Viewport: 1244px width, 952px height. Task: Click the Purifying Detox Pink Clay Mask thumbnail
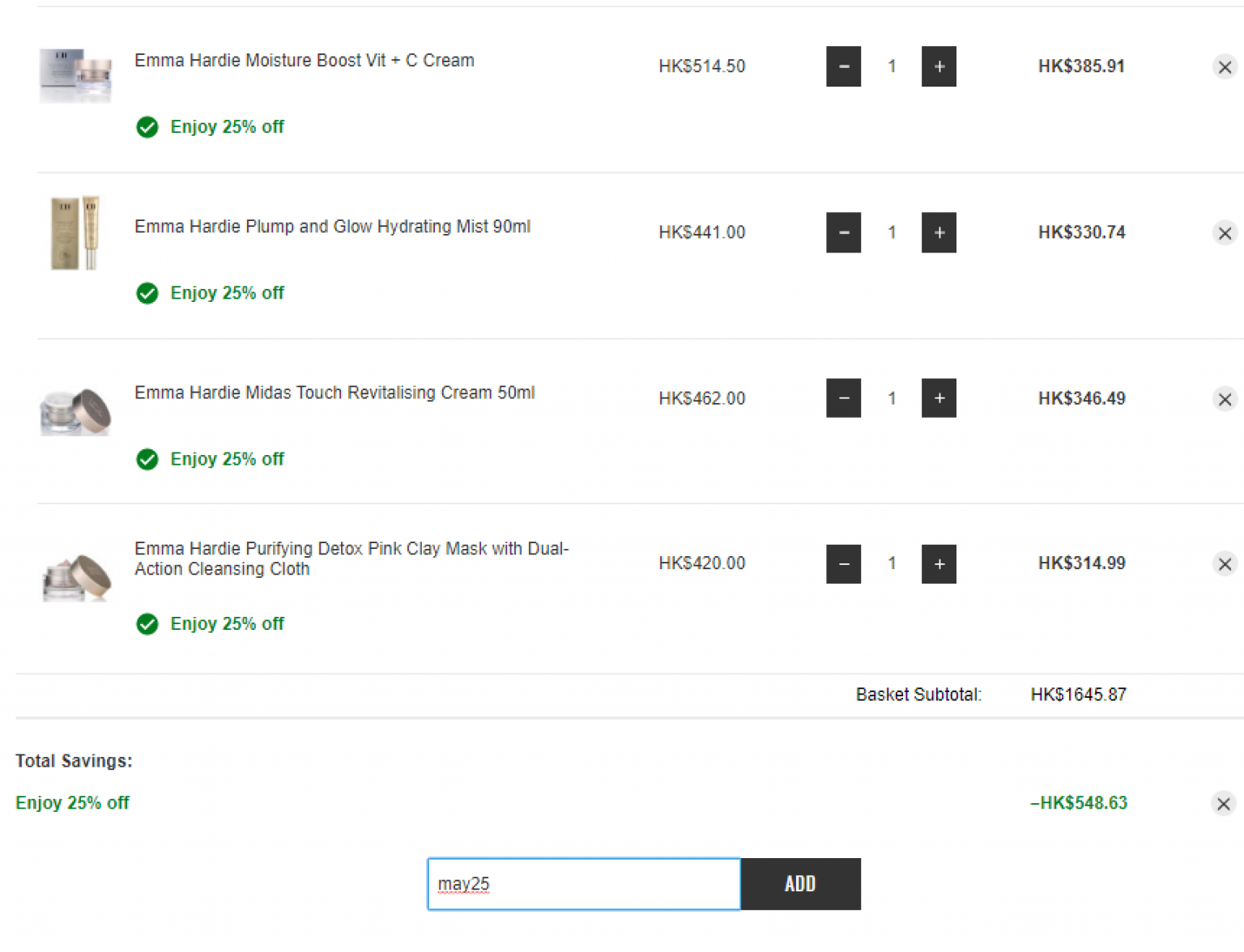pos(75,576)
